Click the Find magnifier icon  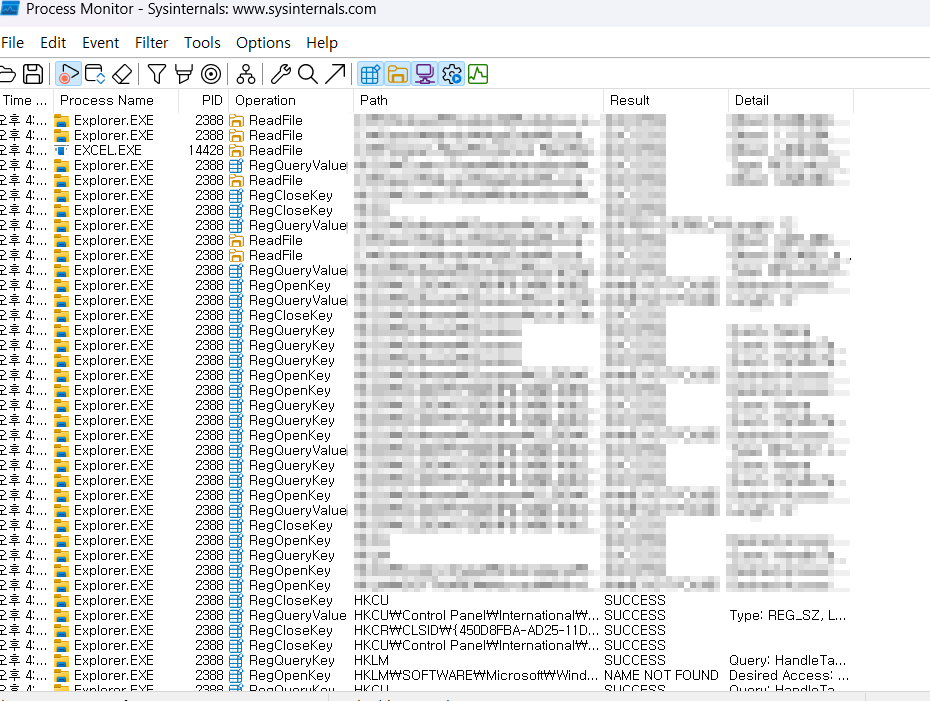click(307, 74)
